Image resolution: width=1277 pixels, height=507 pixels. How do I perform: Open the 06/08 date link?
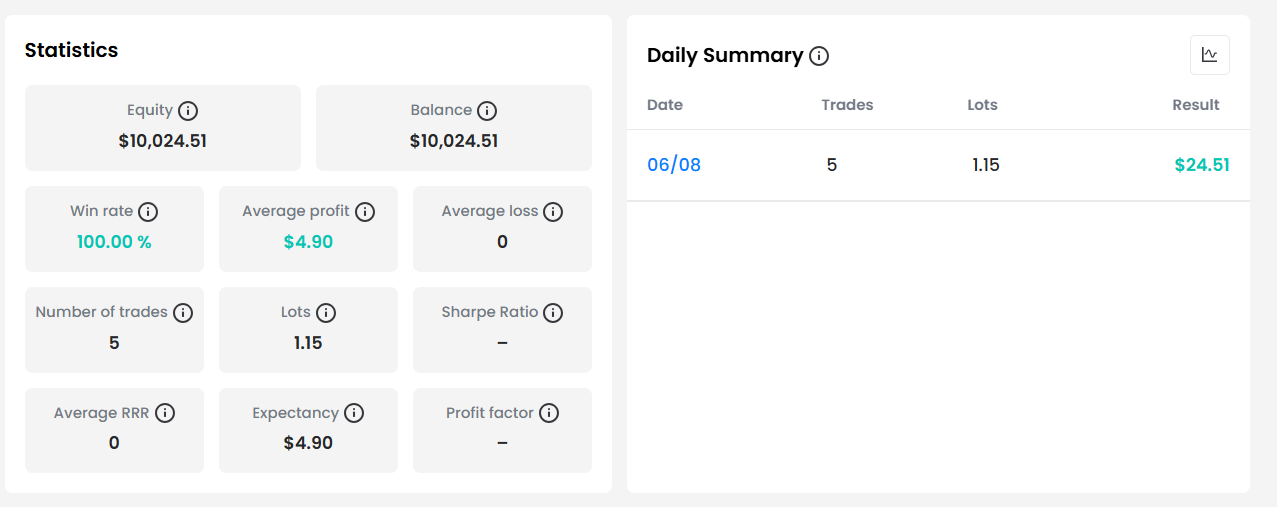(674, 165)
